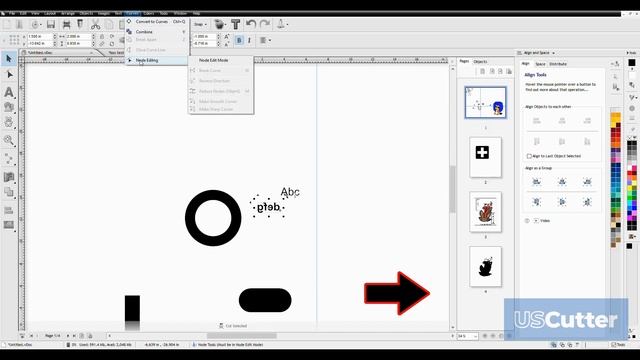Check Align to Last Object Selected
Viewport: 640px width, 360px height.
pos(529,156)
